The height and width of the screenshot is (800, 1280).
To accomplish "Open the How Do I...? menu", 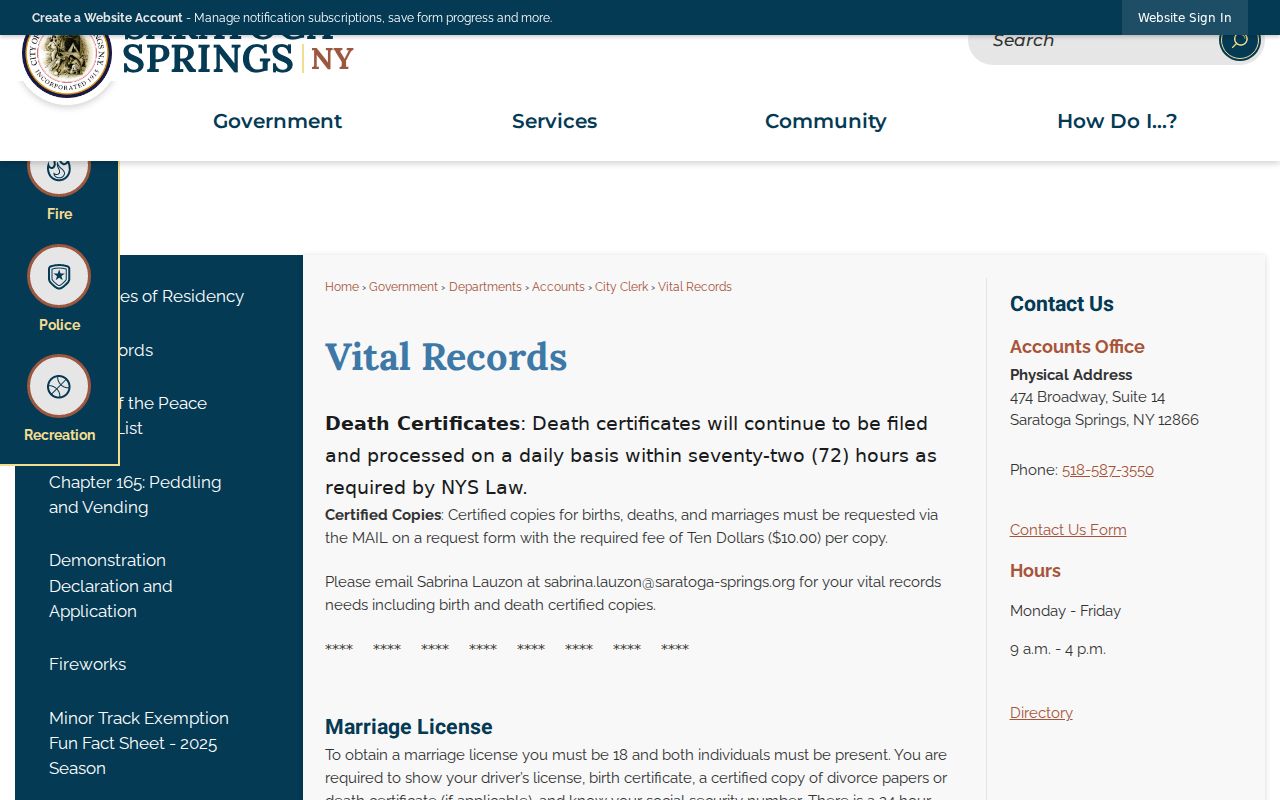I will [x=1117, y=121].
